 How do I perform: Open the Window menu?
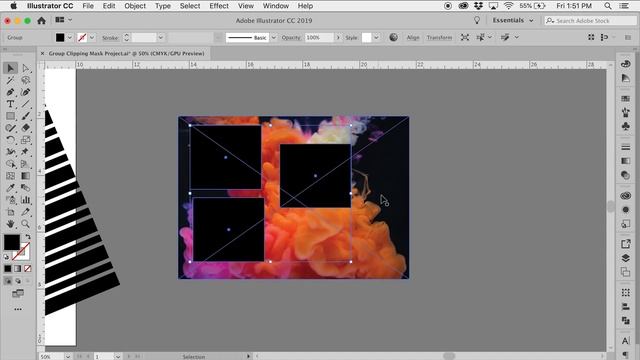[276, 6]
